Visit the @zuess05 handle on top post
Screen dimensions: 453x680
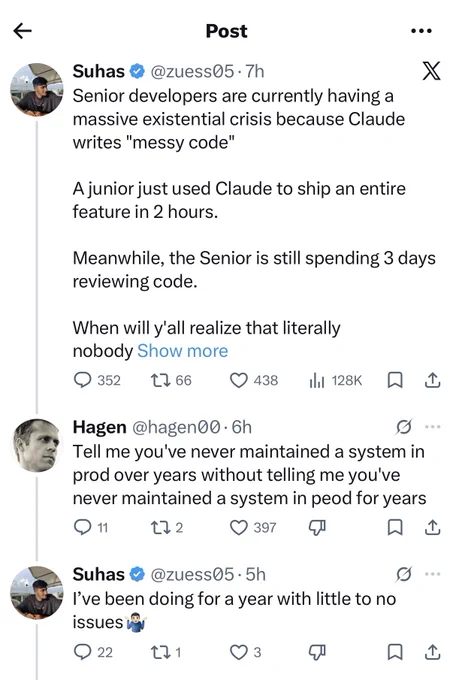coord(192,71)
